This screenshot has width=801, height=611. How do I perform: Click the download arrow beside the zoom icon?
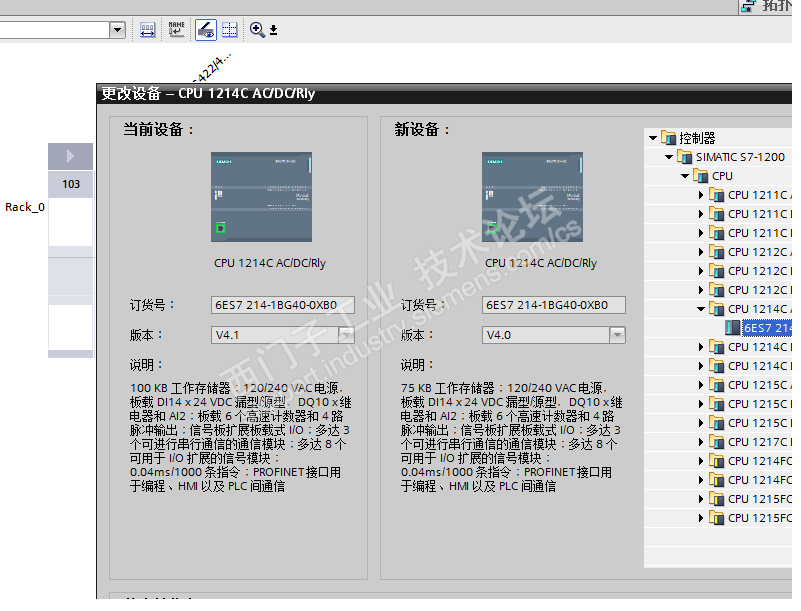coord(273,30)
